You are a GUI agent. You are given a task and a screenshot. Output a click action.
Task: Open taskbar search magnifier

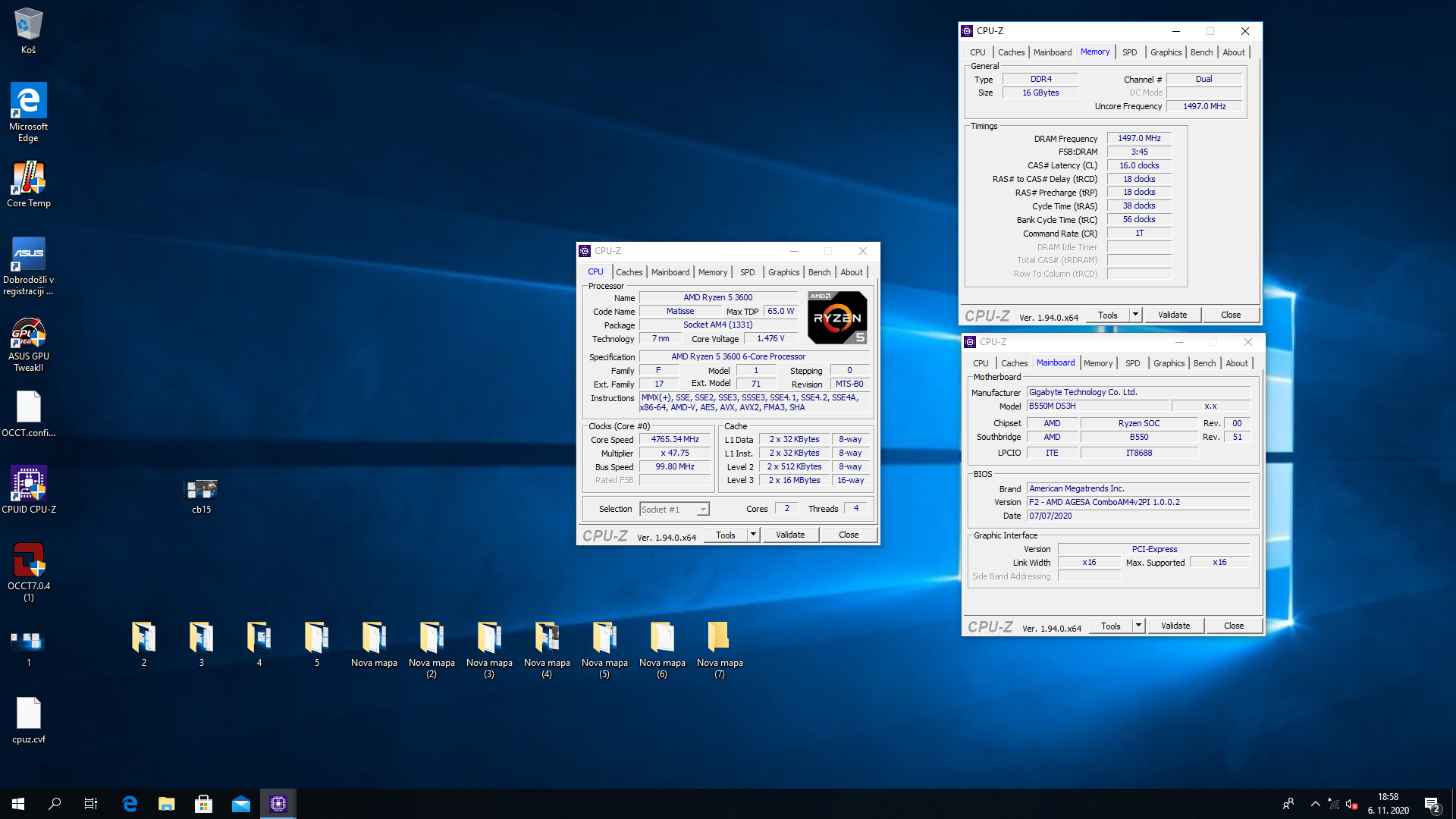click(x=55, y=804)
